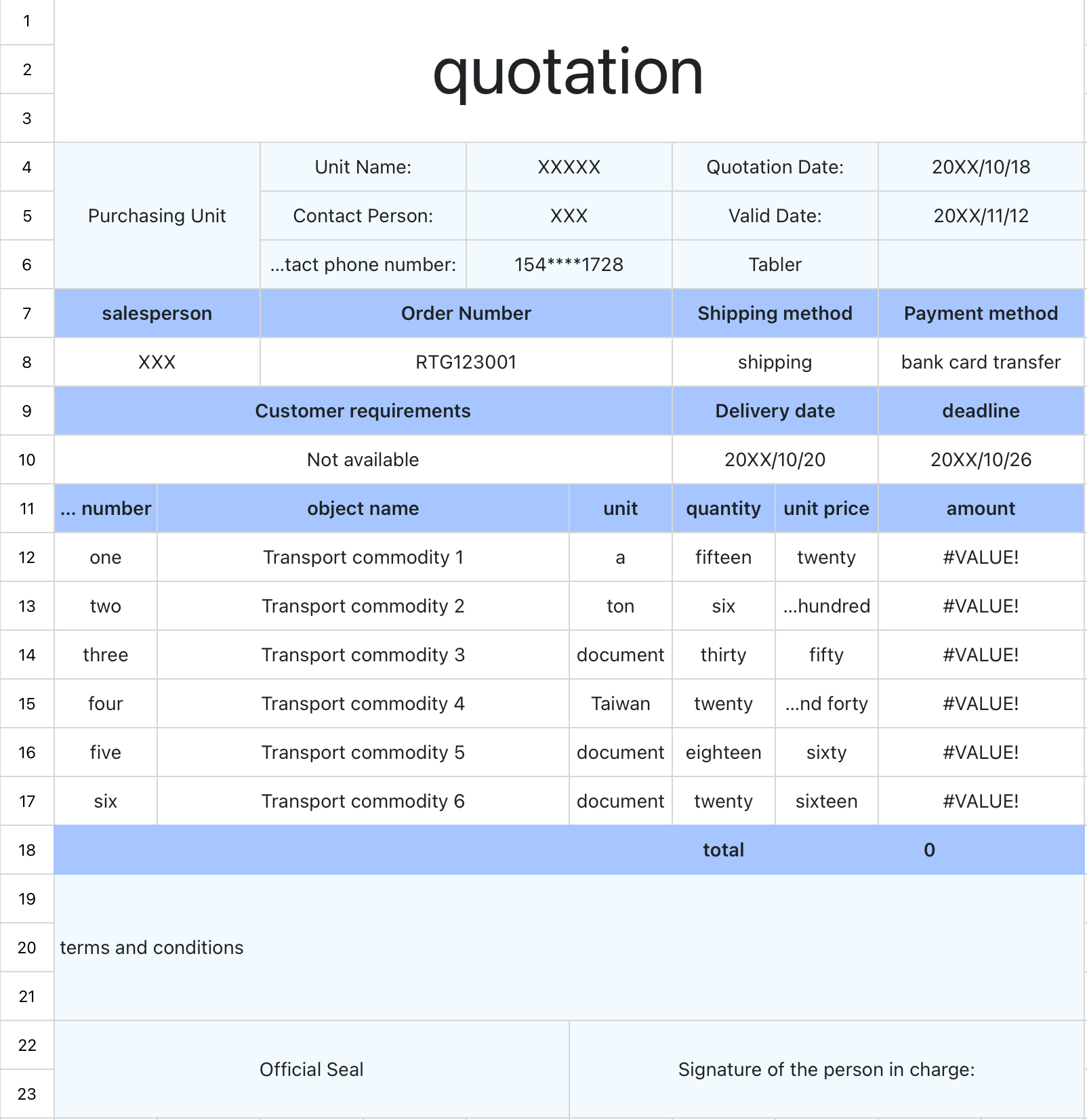Click row header 7

pyautogui.click(x=27, y=313)
